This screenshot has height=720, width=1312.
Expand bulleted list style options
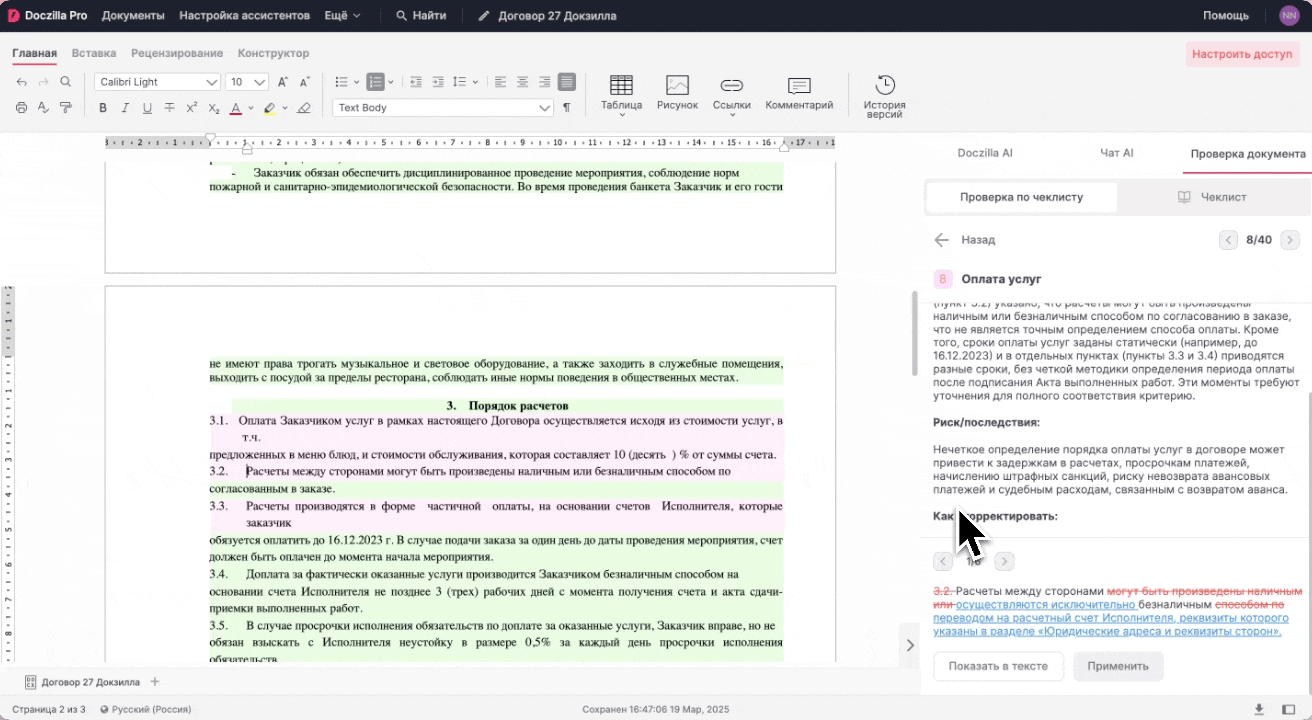pos(356,82)
